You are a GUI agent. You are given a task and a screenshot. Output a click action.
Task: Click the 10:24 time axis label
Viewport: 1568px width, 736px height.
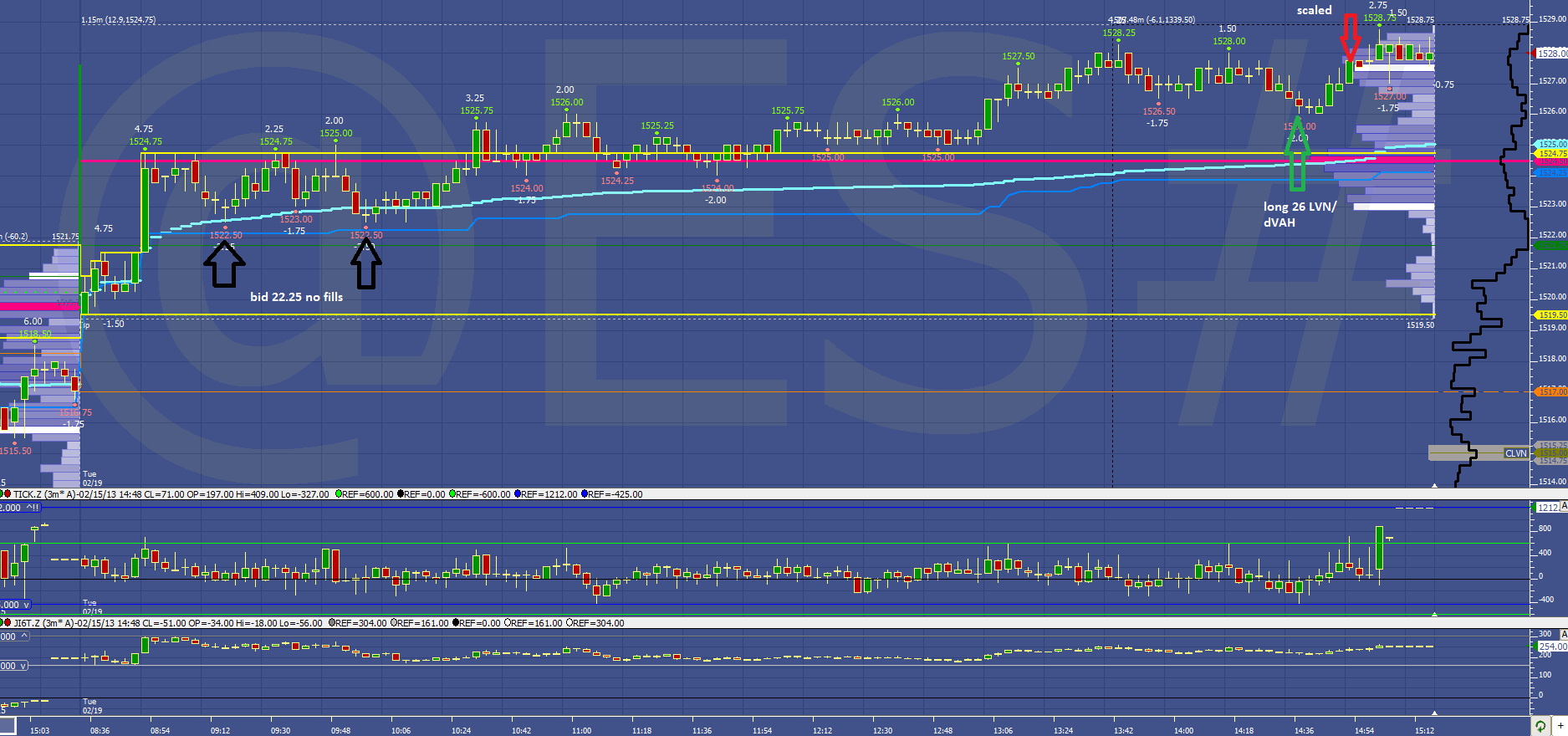tap(461, 730)
